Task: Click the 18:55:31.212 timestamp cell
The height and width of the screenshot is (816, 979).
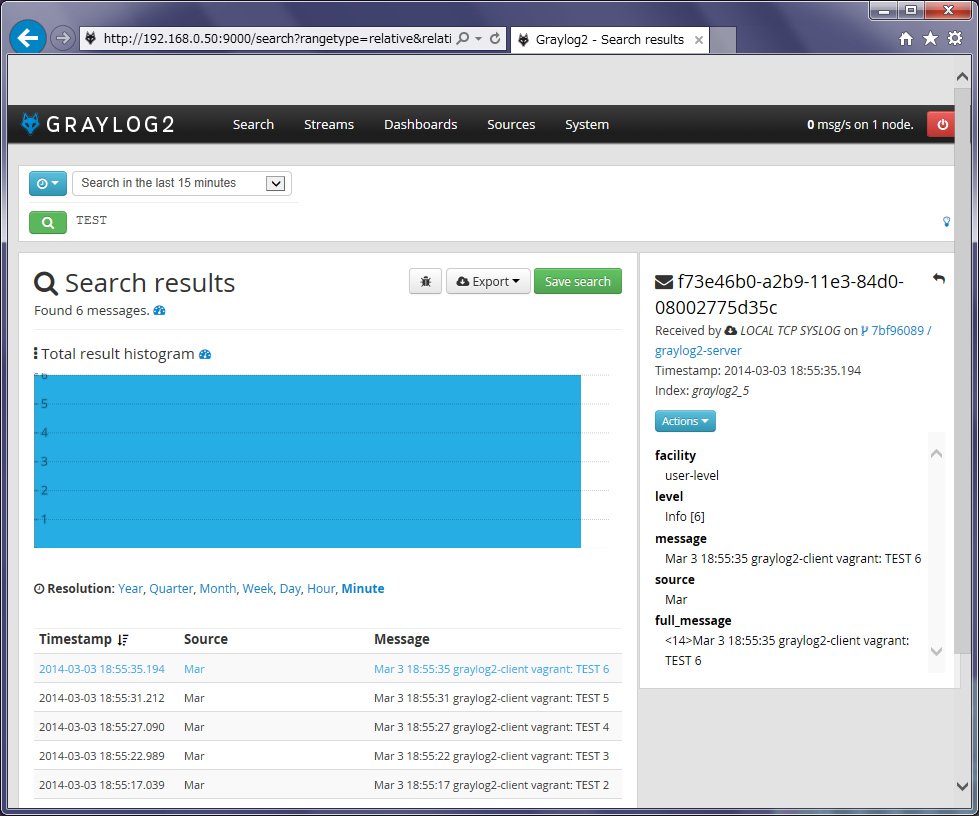Action: point(102,698)
